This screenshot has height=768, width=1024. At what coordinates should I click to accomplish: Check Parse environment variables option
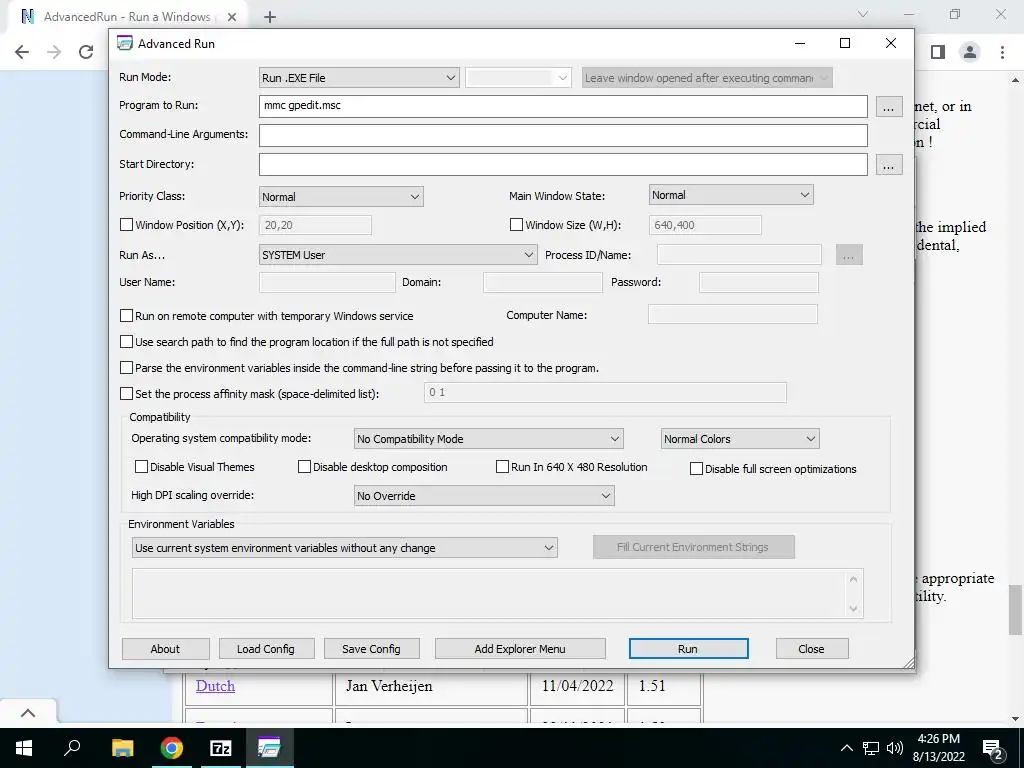coord(127,368)
